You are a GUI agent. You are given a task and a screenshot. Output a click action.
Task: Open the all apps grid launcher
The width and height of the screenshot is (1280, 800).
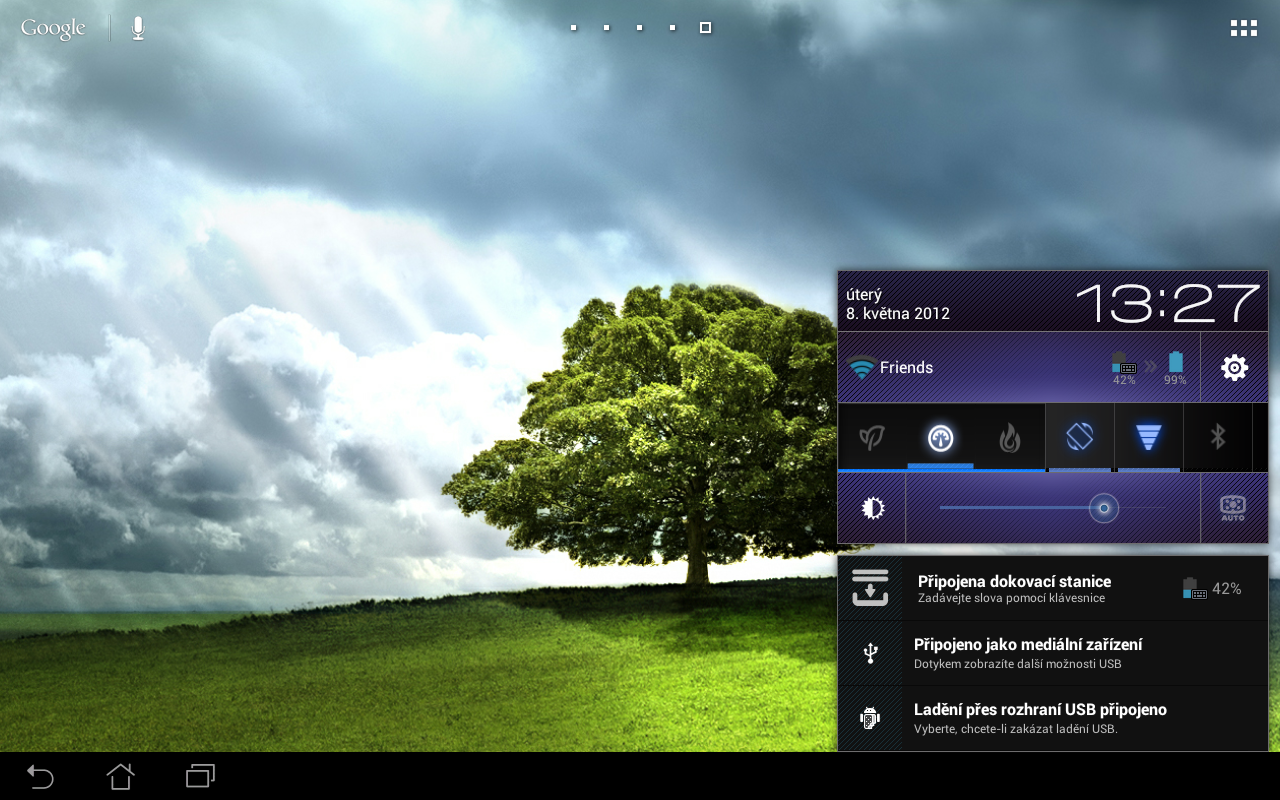click(1243, 27)
